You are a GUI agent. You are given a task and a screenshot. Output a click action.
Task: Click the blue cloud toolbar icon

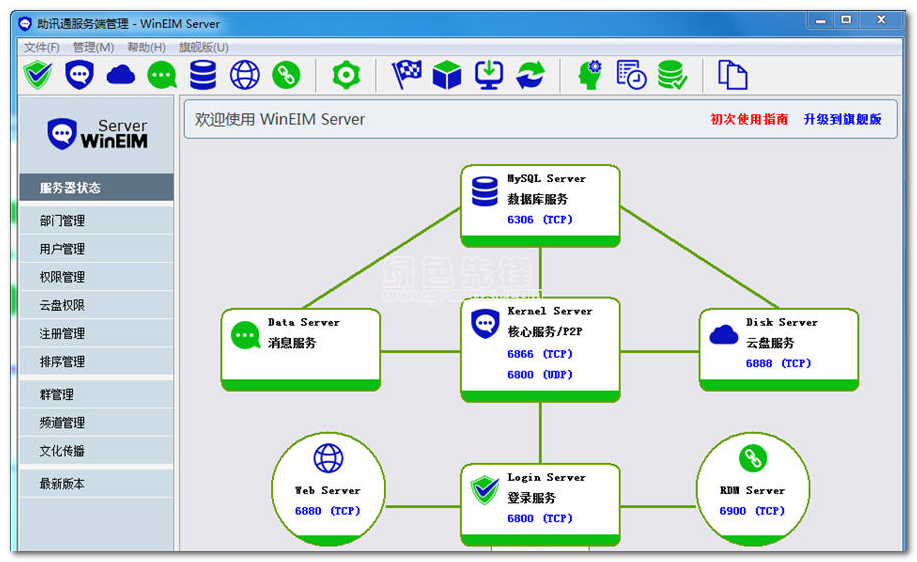click(x=121, y=75)
